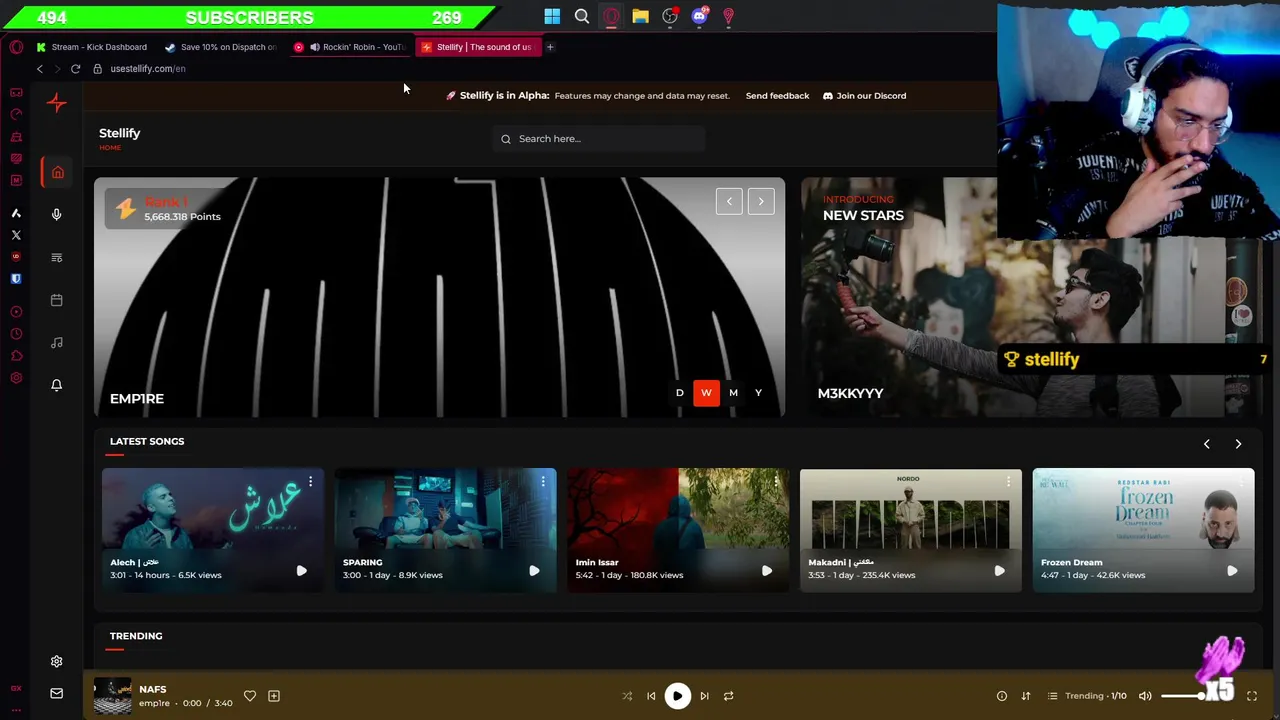Open options menu on Makadni card

point(1008,482)
